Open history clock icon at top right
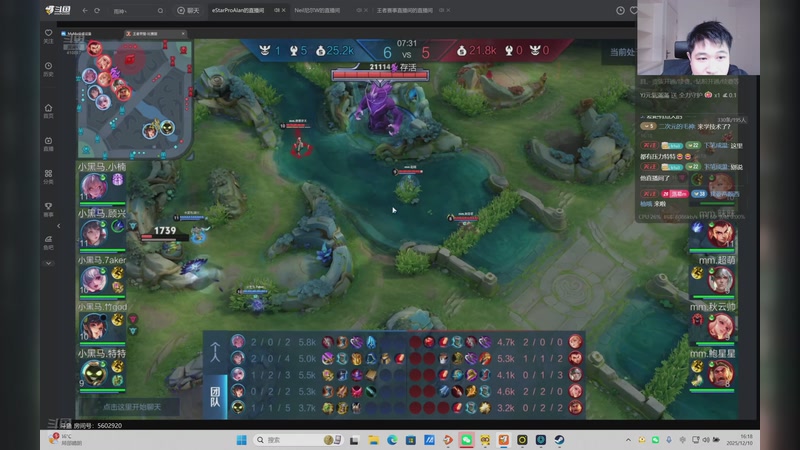This screenshot has width=800, height=450. tap(620, 10)
